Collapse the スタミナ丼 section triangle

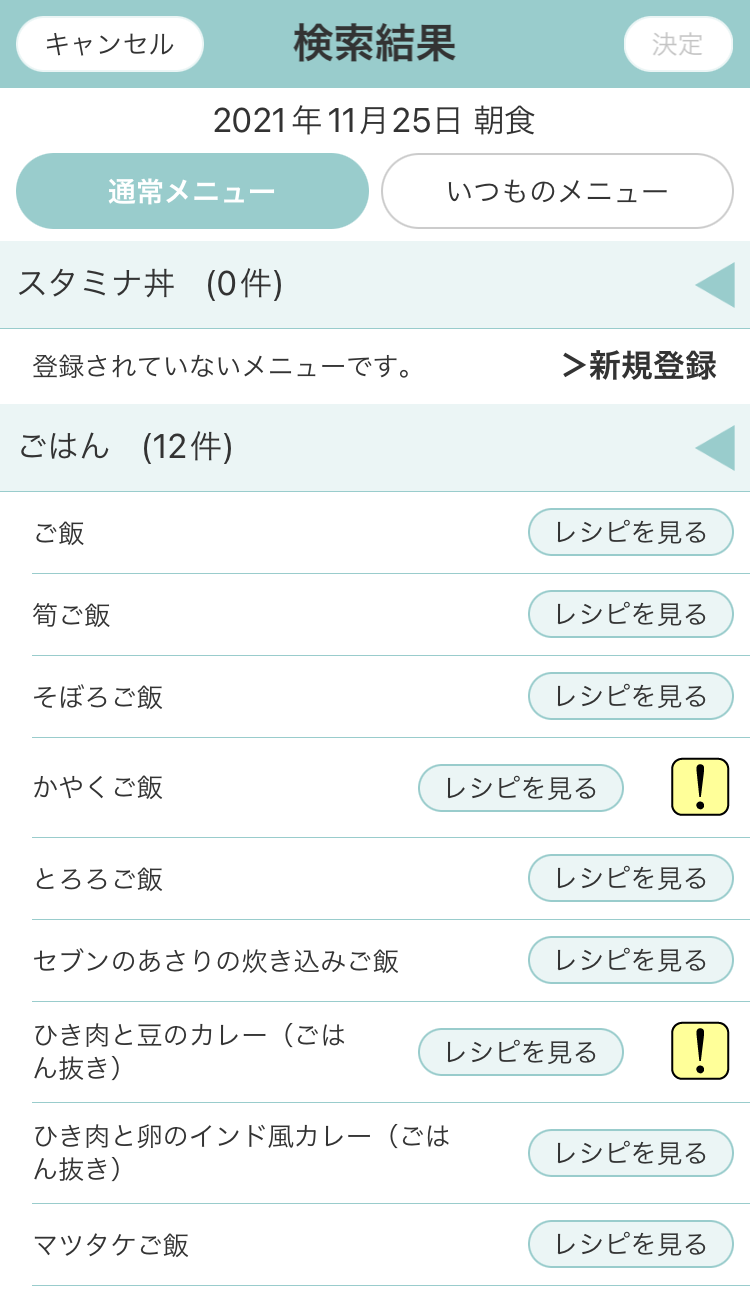(715, 285)
